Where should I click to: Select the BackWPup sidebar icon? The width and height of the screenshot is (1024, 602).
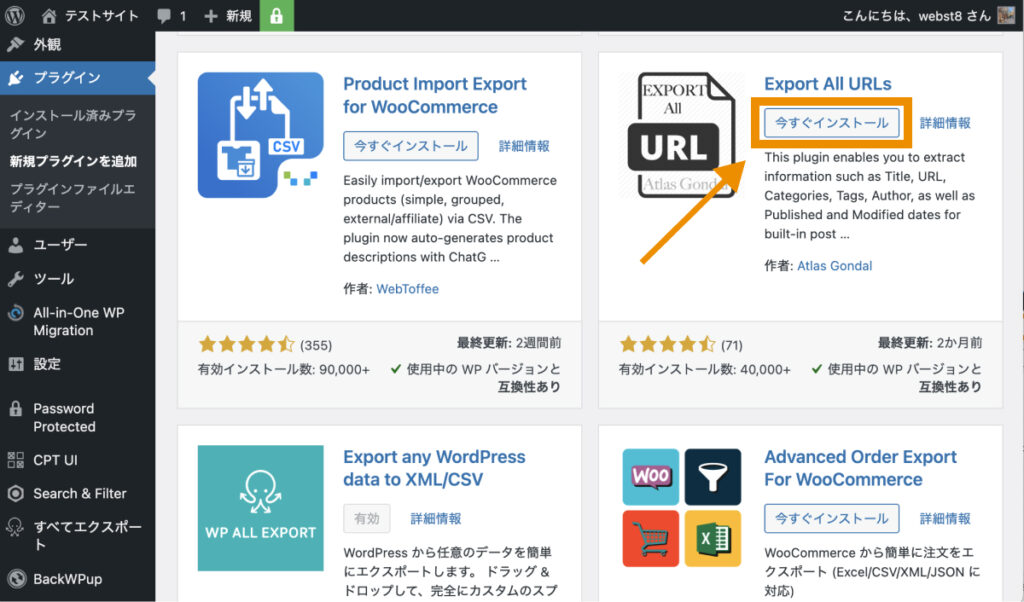(17, 579)
